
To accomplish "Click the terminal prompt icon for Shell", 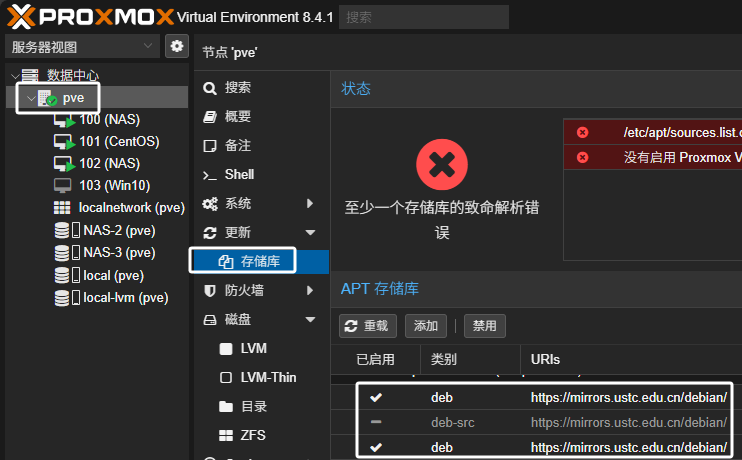I will tap(210, 176).
